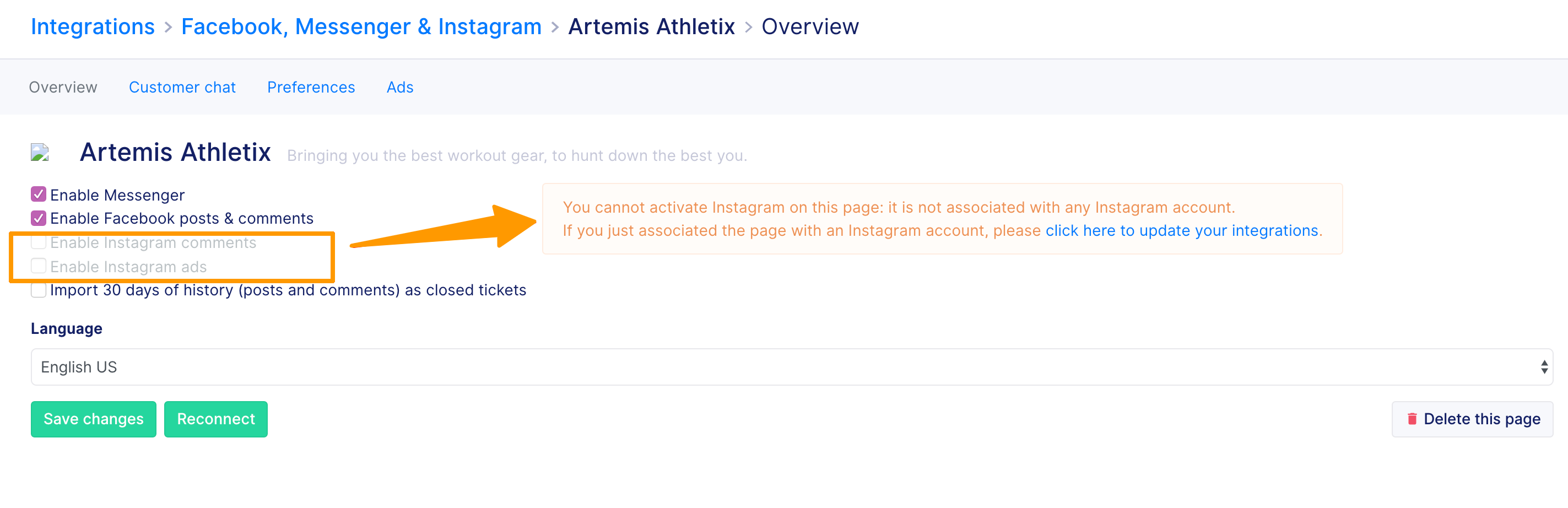This screenshot has height=508, width=1568.
Task: Click the Language dropdown arrows
Action: (1544, 367)
